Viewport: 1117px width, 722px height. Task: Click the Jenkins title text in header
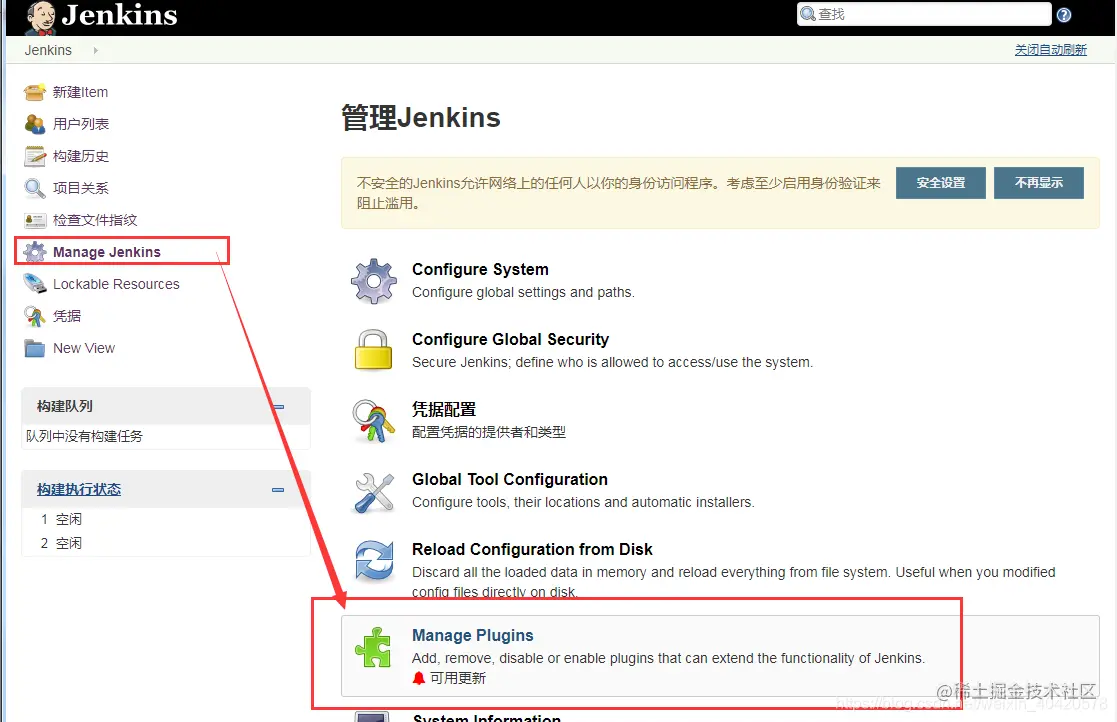pyautogui.click(x=119, y=15)
